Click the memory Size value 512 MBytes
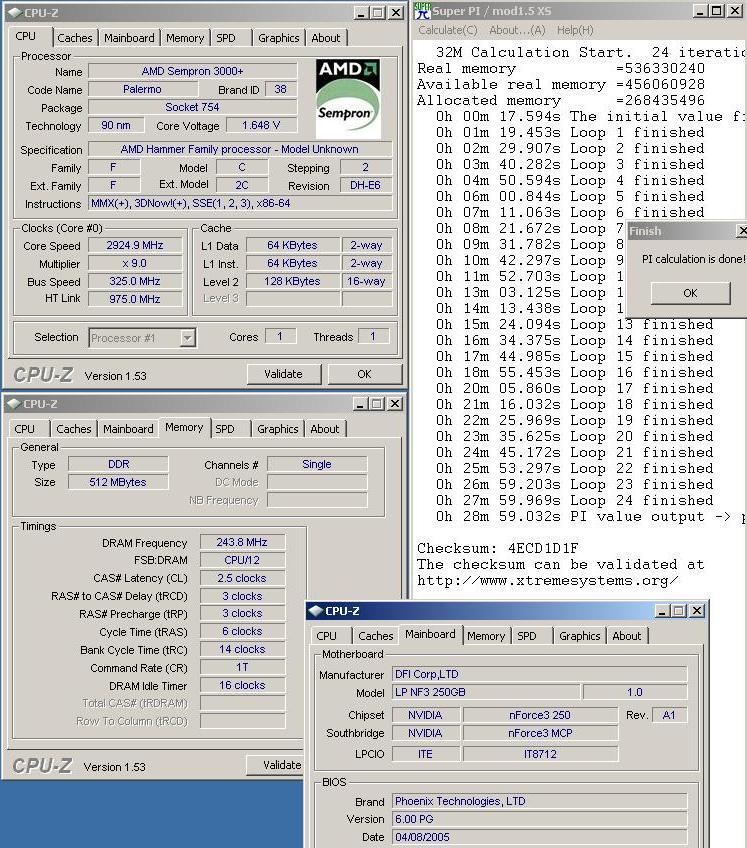The image size is (747, 848). 118,482
